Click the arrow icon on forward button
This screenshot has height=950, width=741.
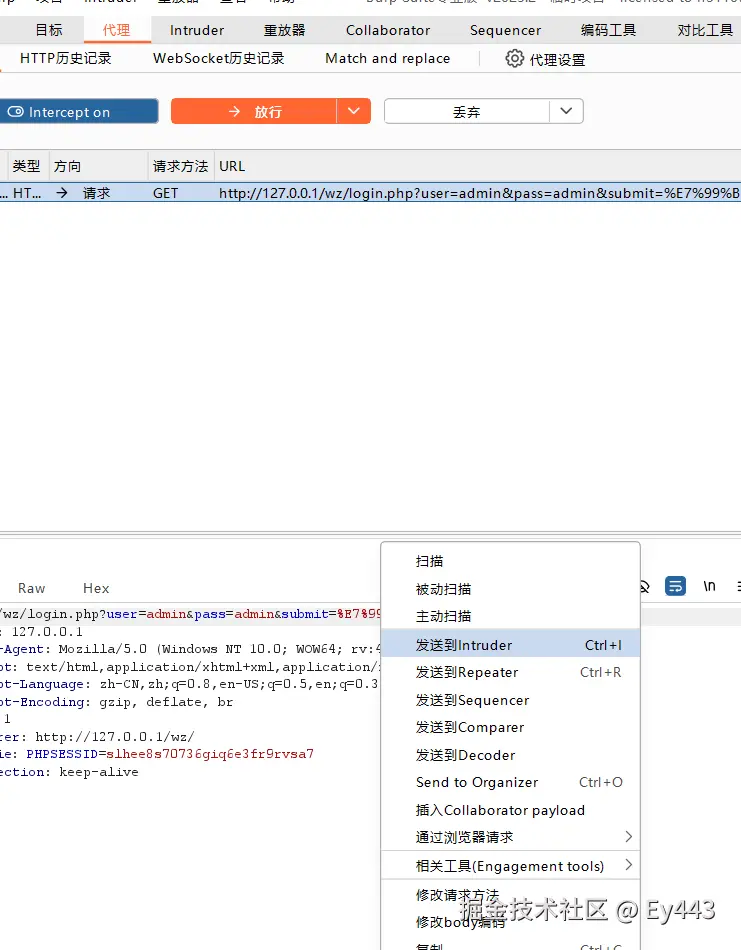(x=234, y=111)
